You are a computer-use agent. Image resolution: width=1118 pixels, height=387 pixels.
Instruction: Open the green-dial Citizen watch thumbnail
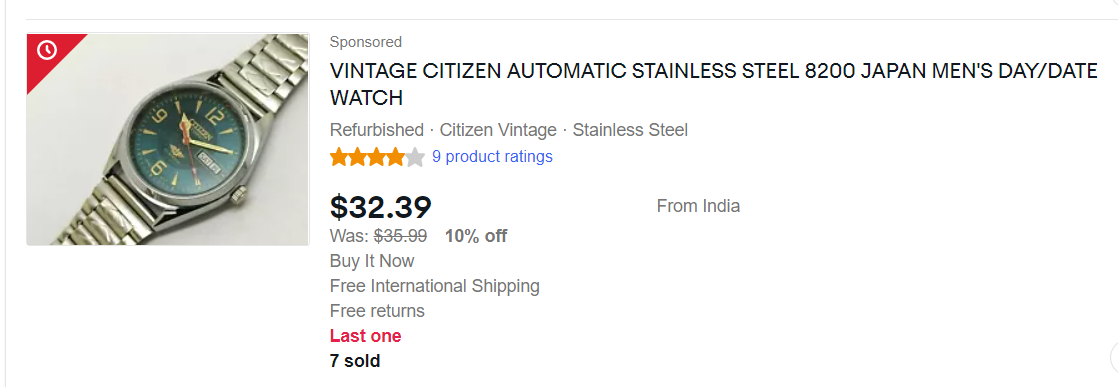168,140
